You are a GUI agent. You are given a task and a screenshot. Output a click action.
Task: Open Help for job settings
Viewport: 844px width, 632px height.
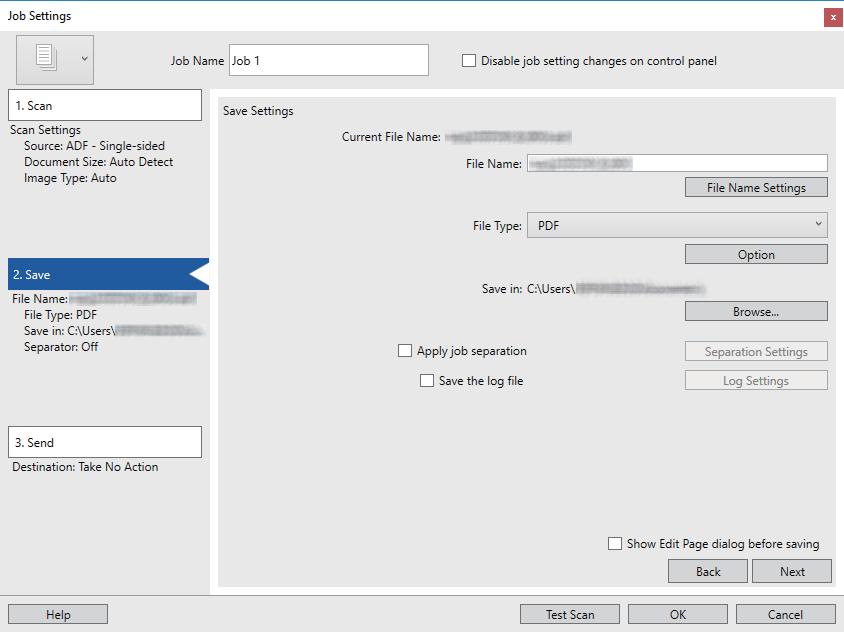[58, 614]
